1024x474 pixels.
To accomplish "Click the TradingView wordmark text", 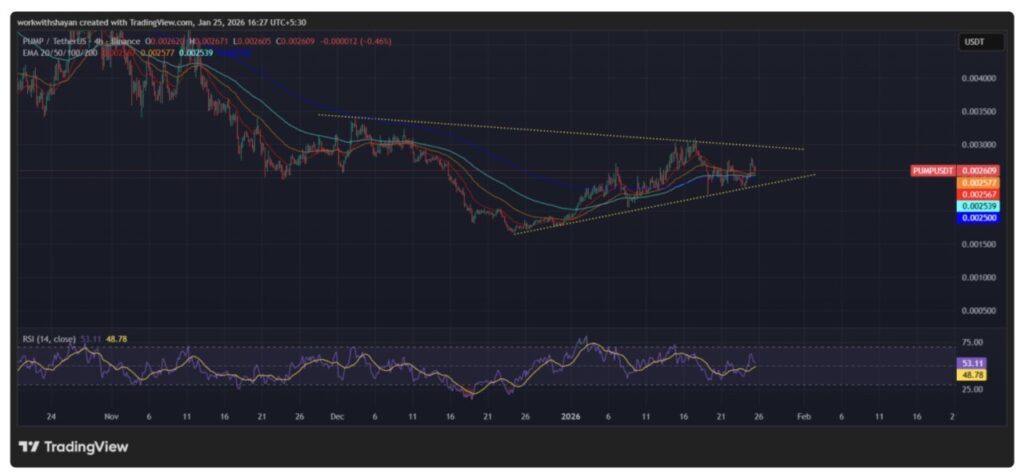I will (x=84, y=447).
